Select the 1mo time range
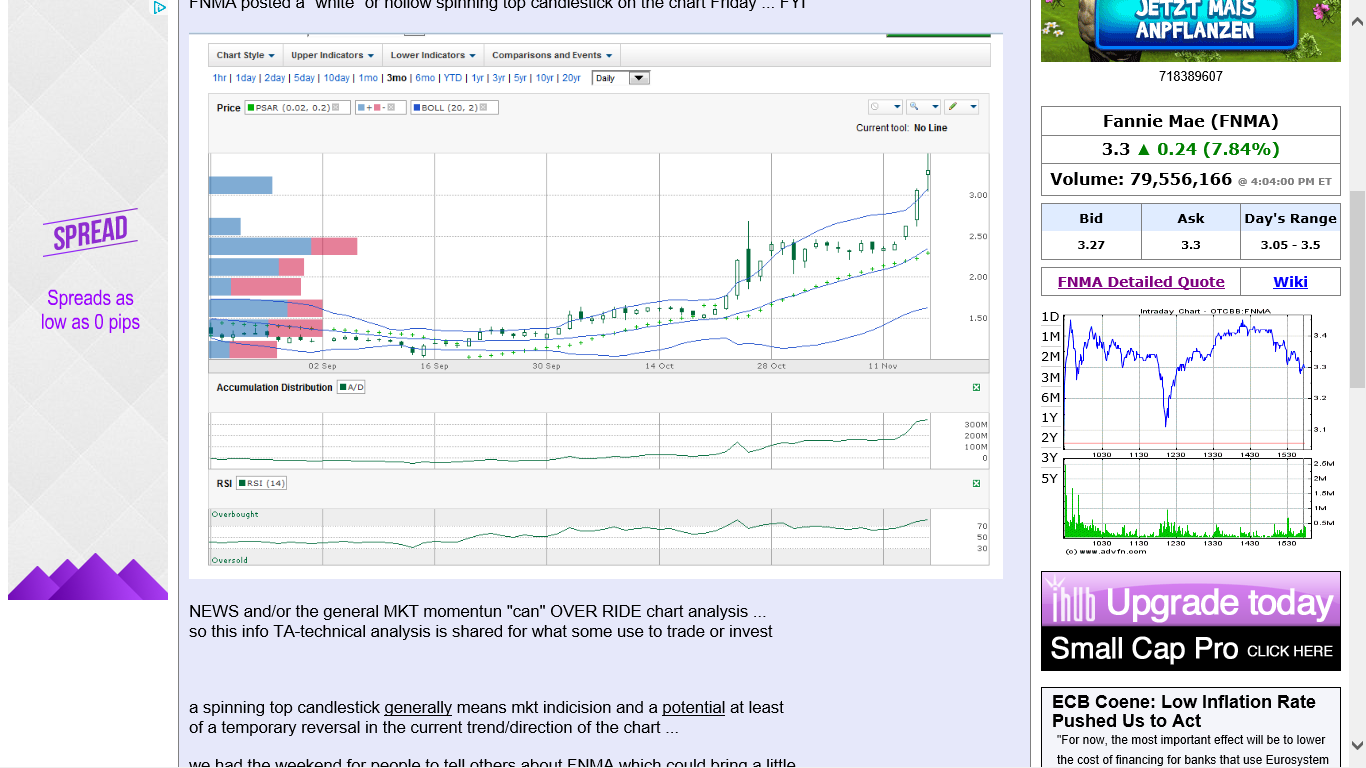1366x768 pixels. 368,78
